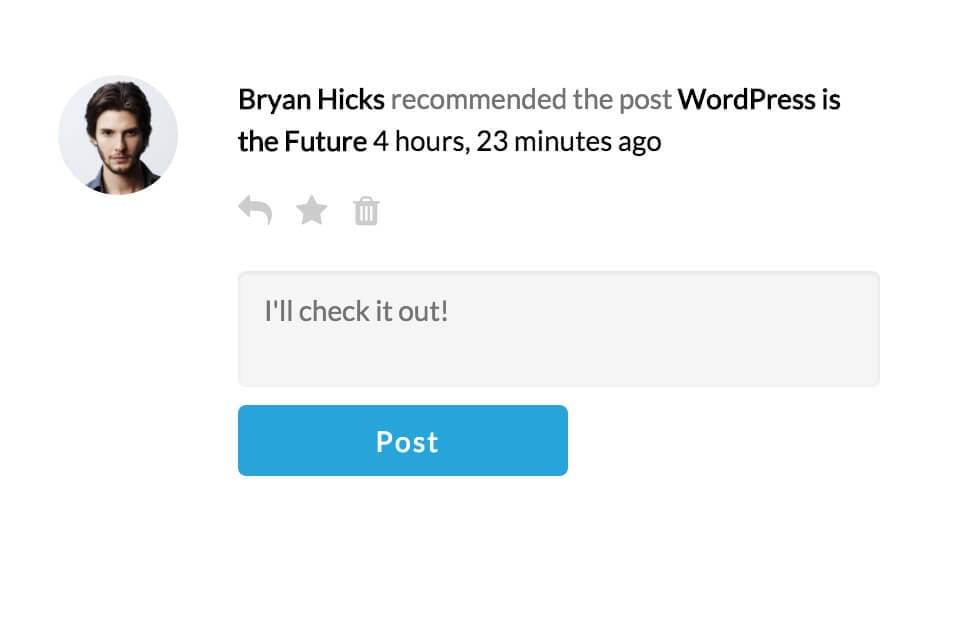Open Bryan Hicks' profile photo
This screenshot has width=960, height=640.
pyautogui.click(x=118, y=135)
